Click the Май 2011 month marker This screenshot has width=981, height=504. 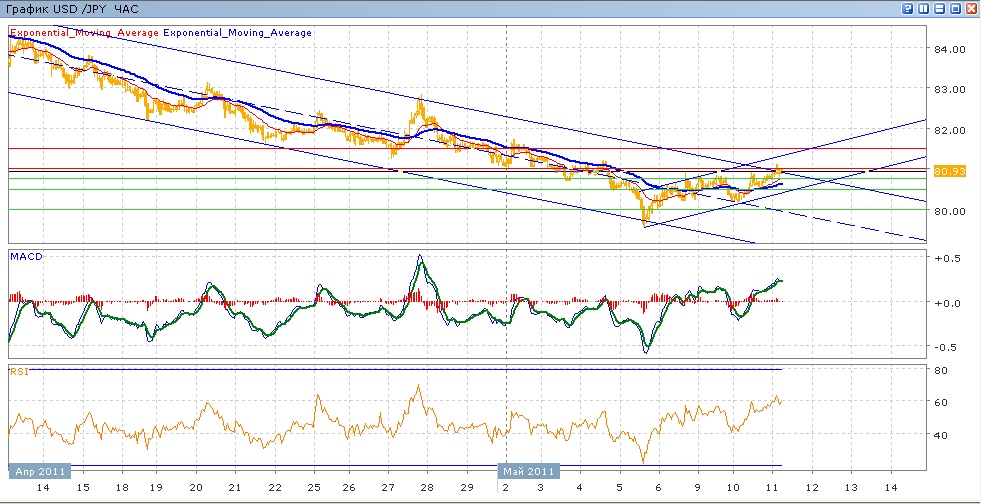[x=529, y=470]
